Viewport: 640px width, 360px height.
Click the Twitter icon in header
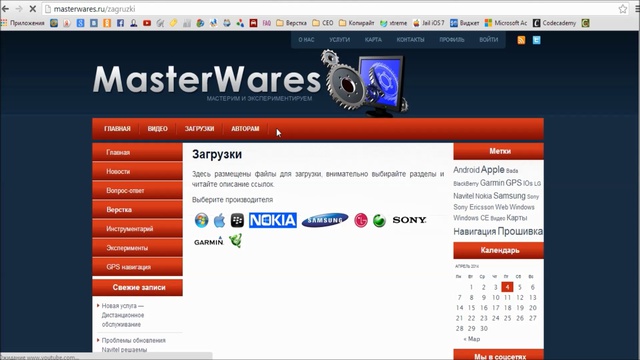[x=536, y=40]
